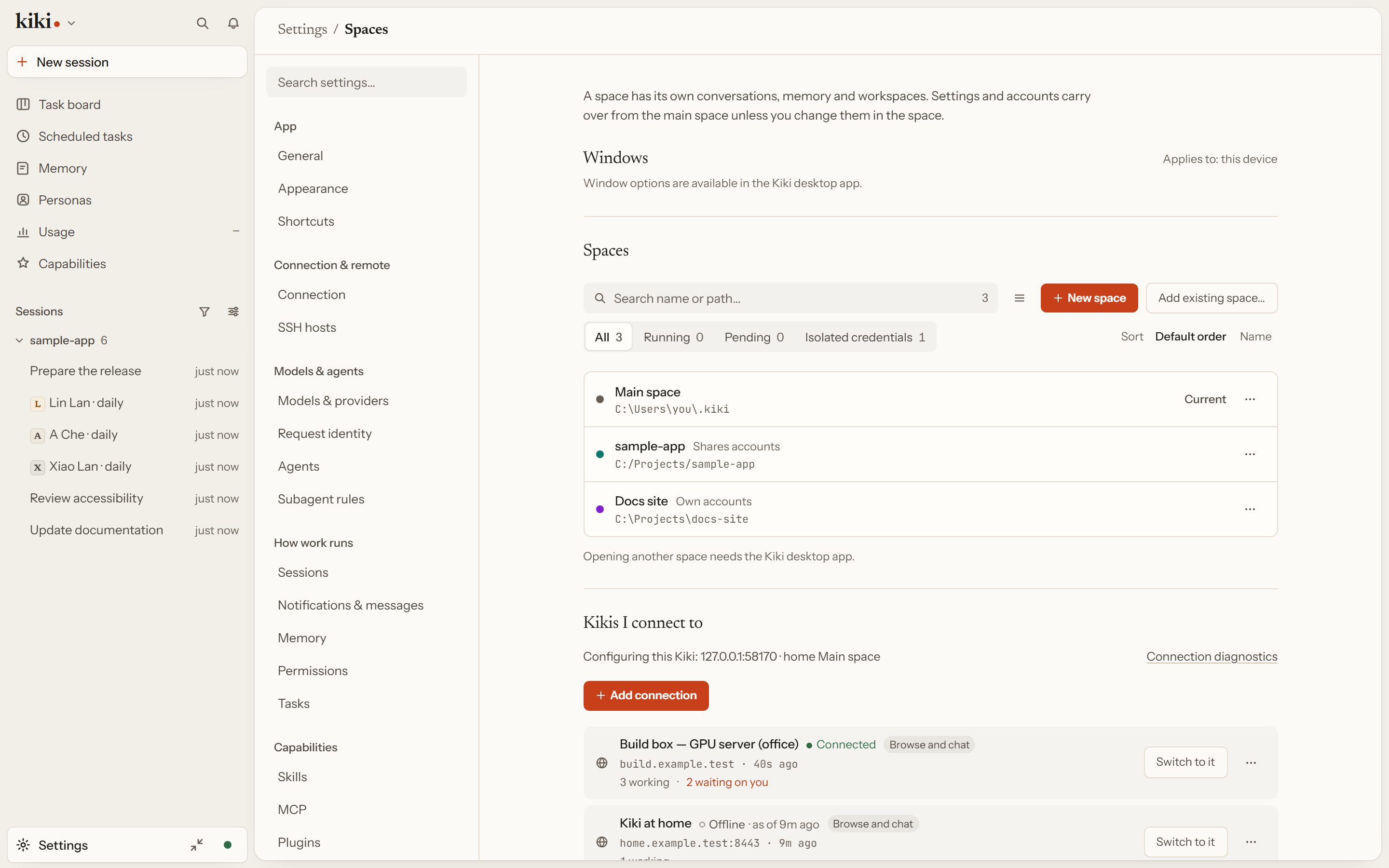Image resolution: width=1389 pixels, height=868 pixels.
Task: Click the collapse arrows icon in Settings bar
Action: coord(197,844)
